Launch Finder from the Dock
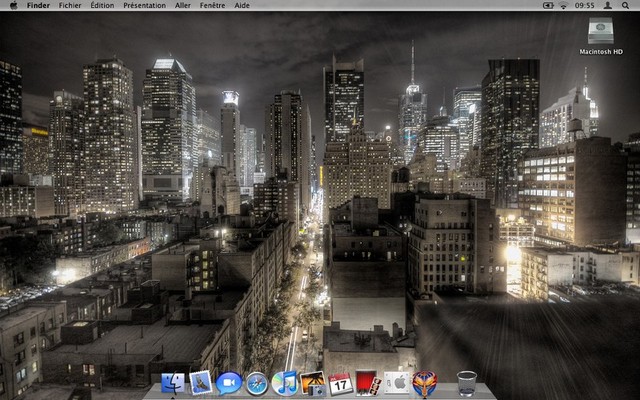 (173, 384)
